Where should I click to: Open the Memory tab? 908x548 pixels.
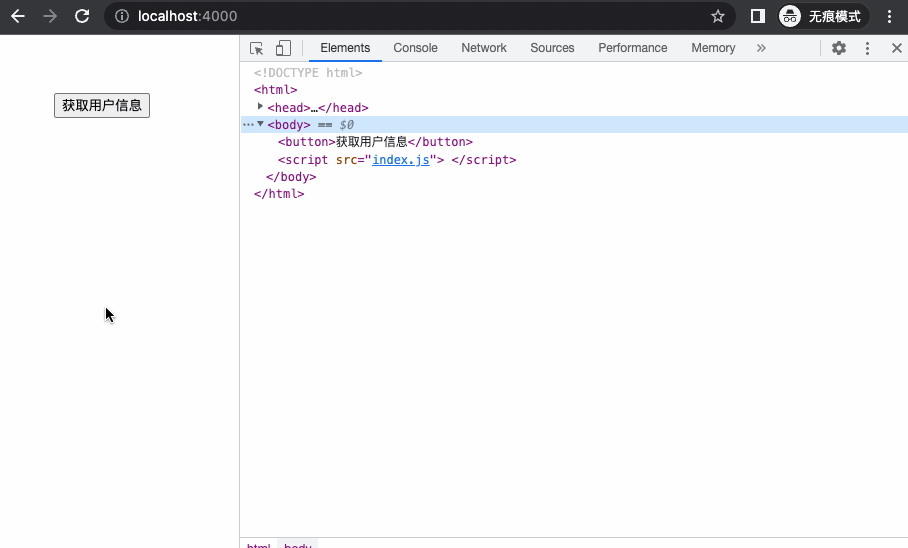(x=713, y=48)
